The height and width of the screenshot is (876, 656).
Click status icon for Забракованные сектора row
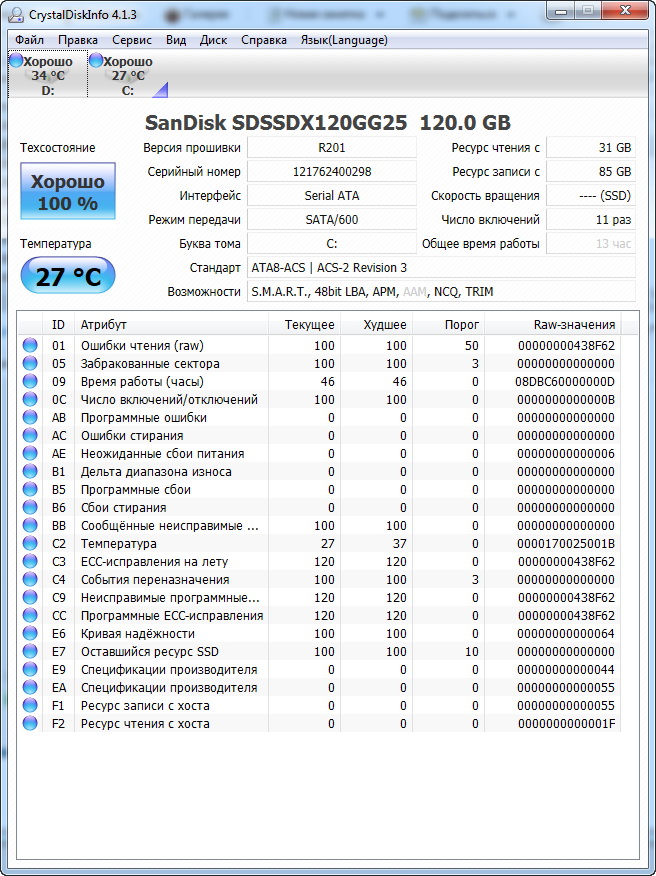point(30,364)
